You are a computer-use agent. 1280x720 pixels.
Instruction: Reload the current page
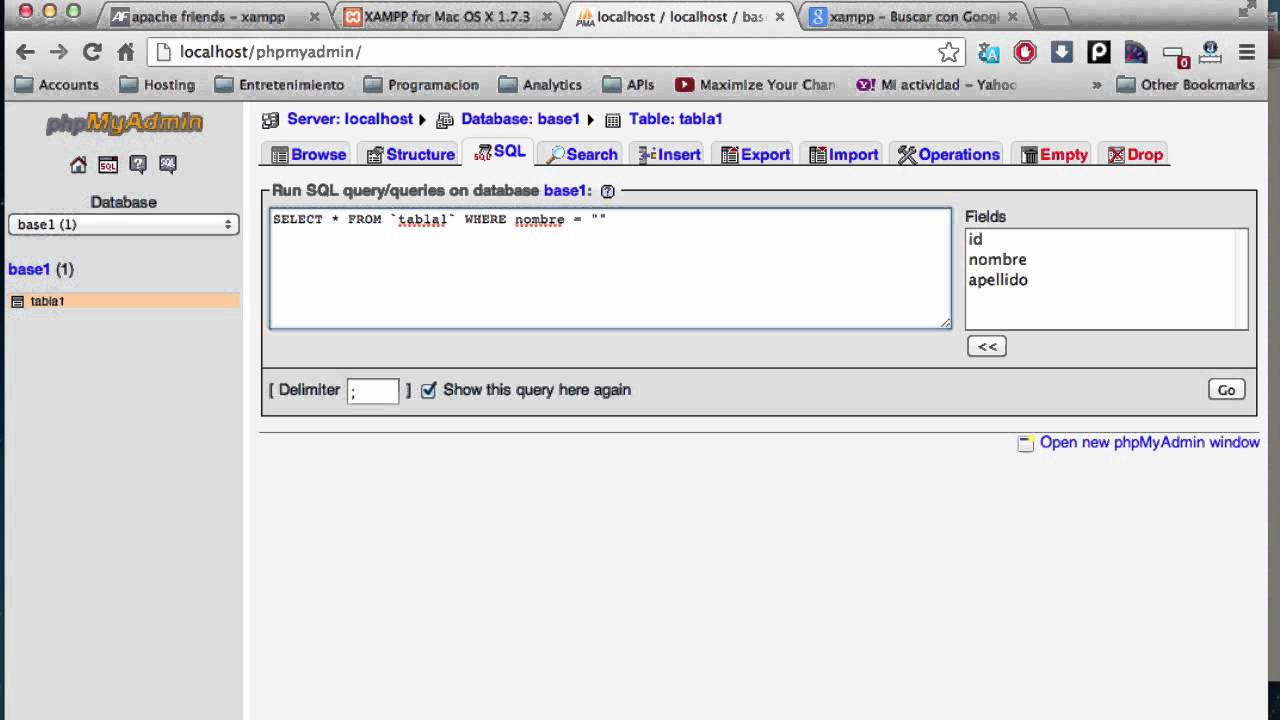pos(92,52)
